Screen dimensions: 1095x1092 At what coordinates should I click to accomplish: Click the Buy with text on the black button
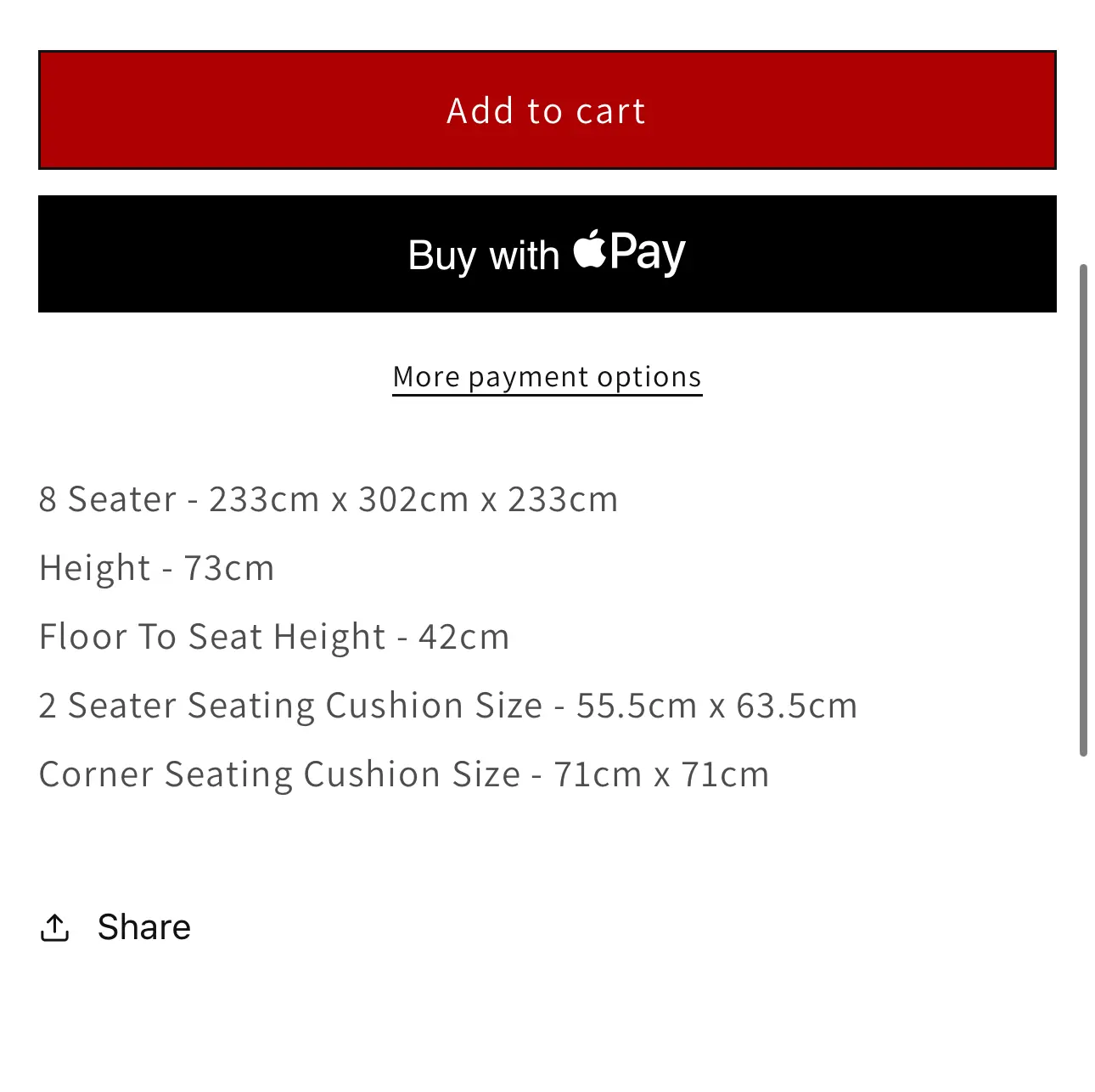[x=484, y=256]
